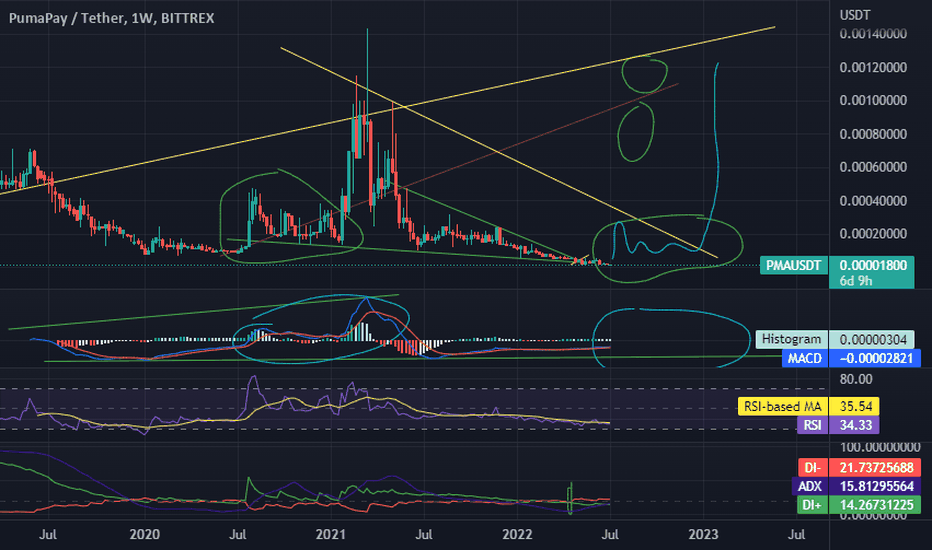Click the 0.00120000 price axis level

[873, 67]
